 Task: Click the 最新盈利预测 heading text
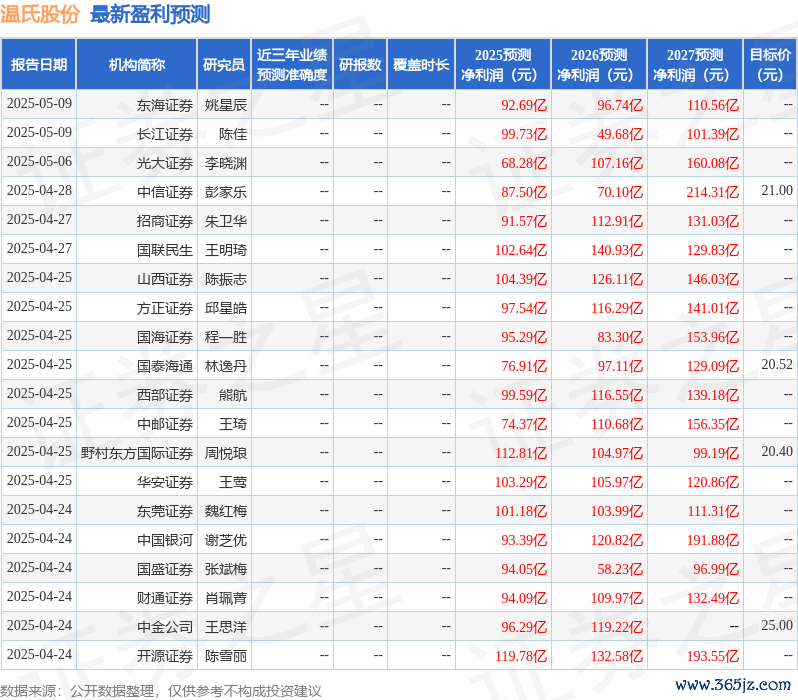[150, 14]
